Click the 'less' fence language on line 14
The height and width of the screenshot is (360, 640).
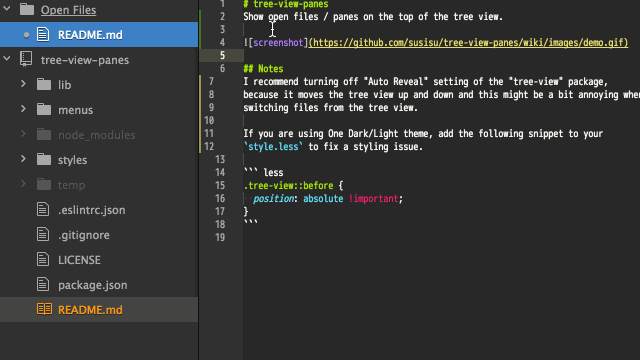[273, 173]
